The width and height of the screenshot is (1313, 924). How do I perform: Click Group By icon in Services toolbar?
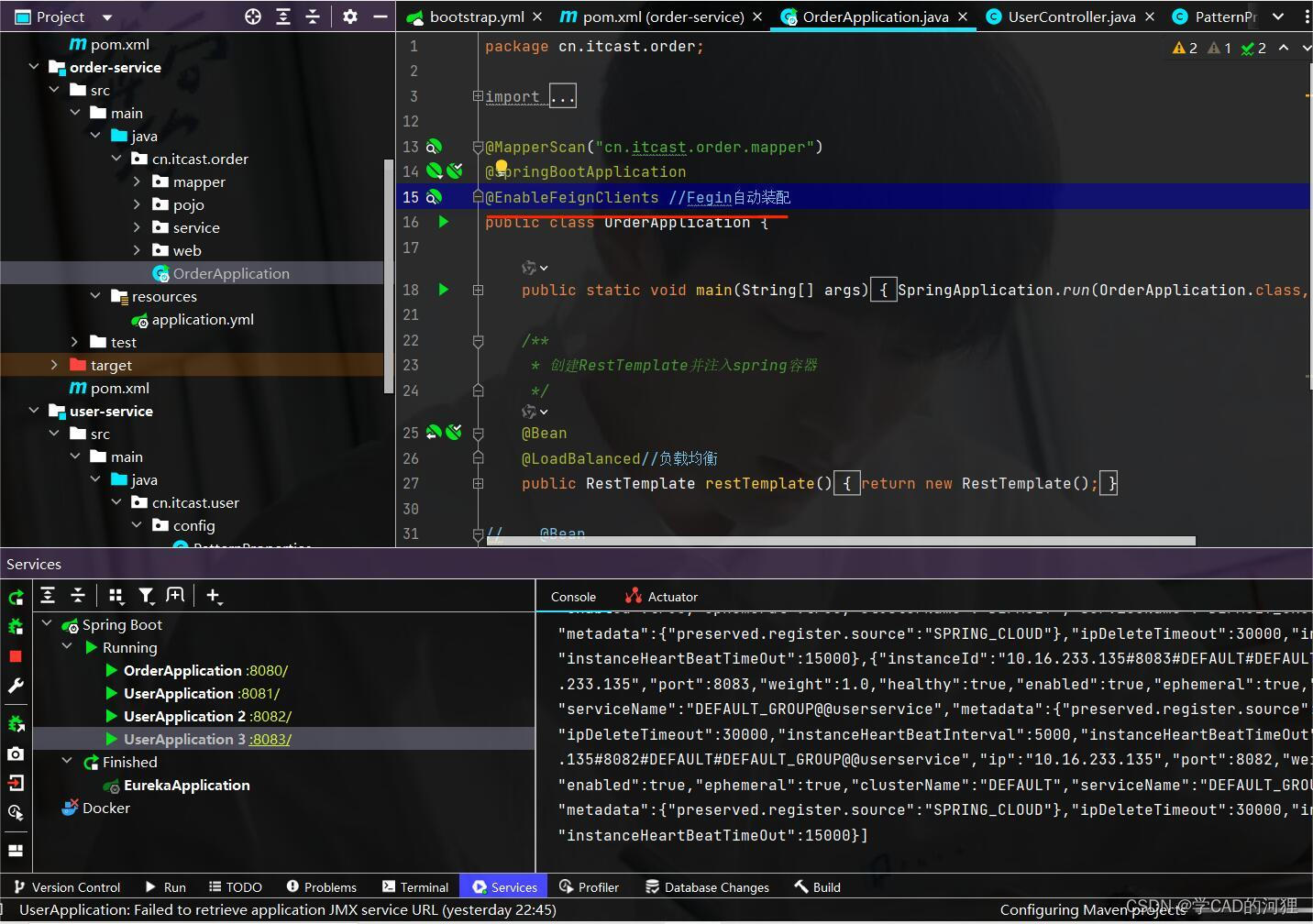pos(116,596)
